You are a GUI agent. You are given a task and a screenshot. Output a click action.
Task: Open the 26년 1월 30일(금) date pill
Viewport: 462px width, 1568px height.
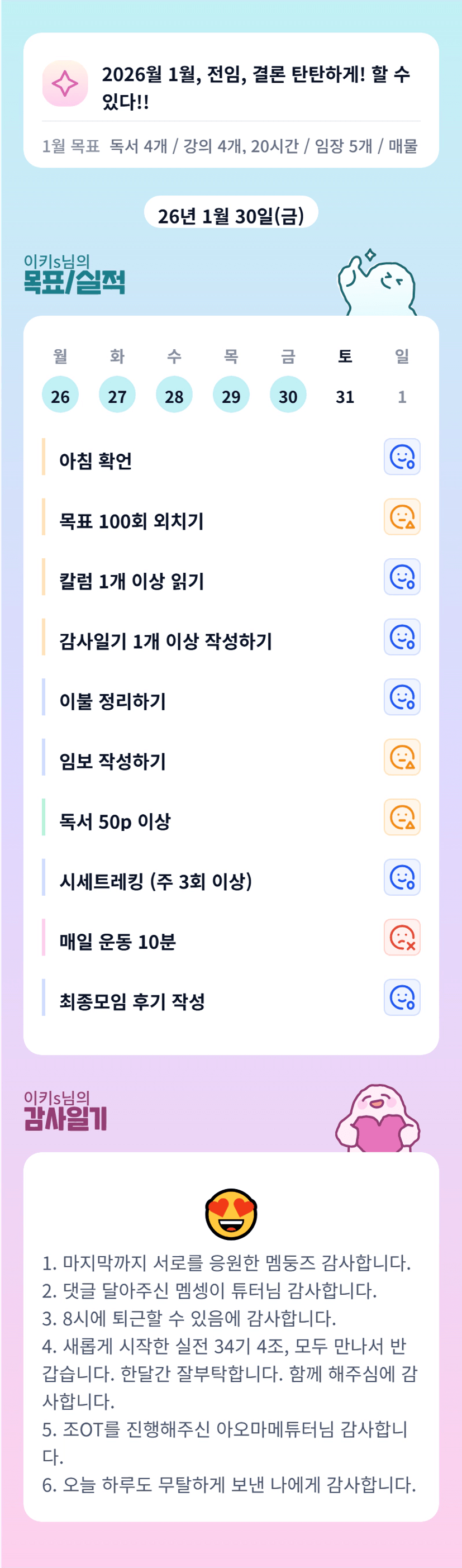[x=231, y=216]
